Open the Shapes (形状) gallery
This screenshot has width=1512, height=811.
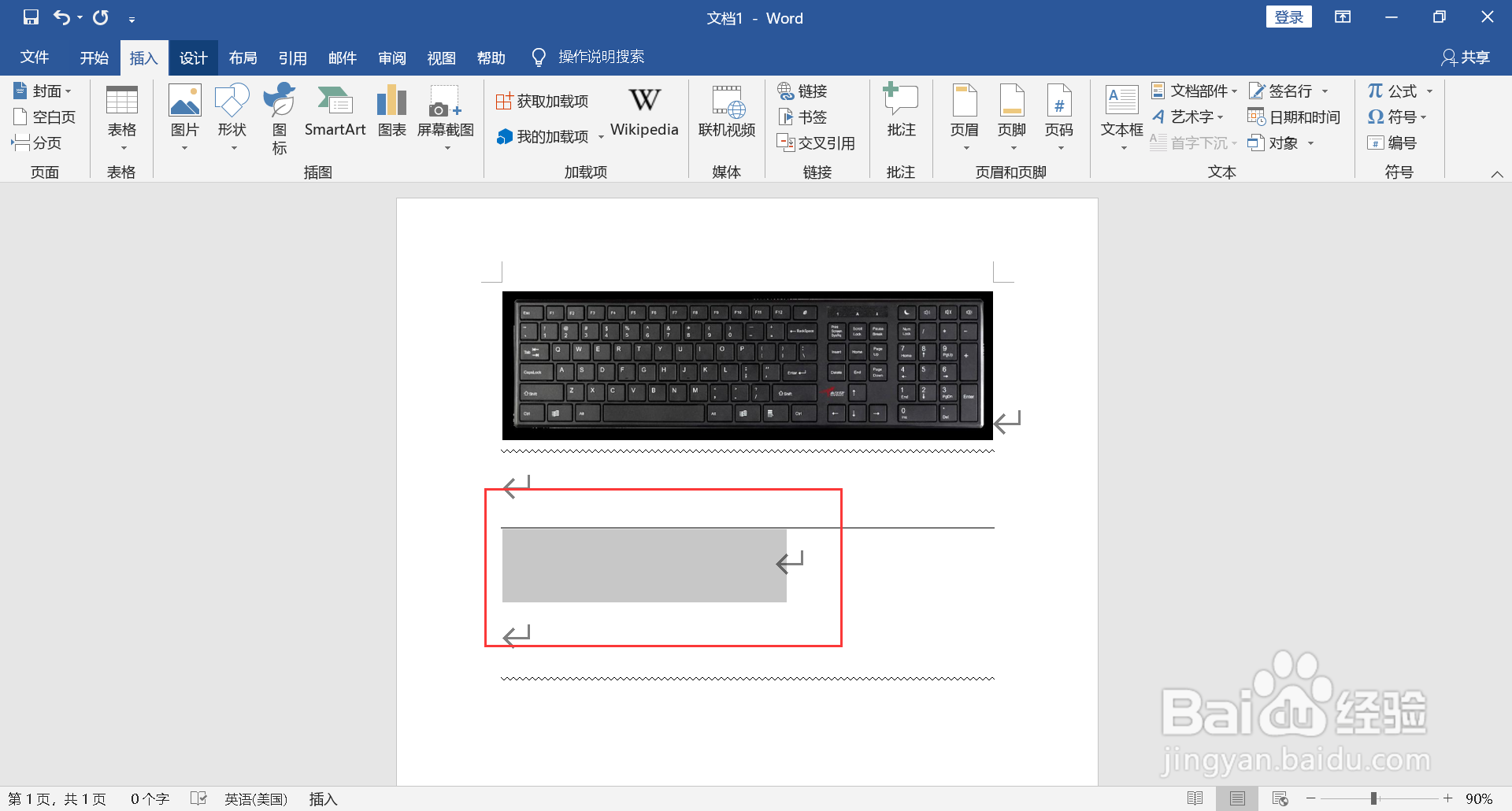[232, 118]
